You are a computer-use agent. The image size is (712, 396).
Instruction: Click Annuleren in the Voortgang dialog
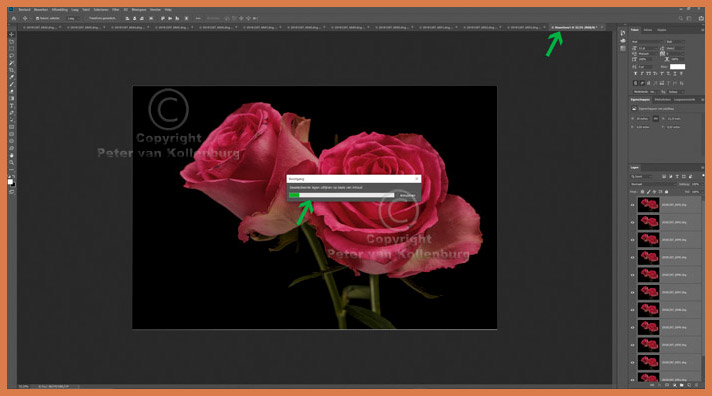(407, 195)
